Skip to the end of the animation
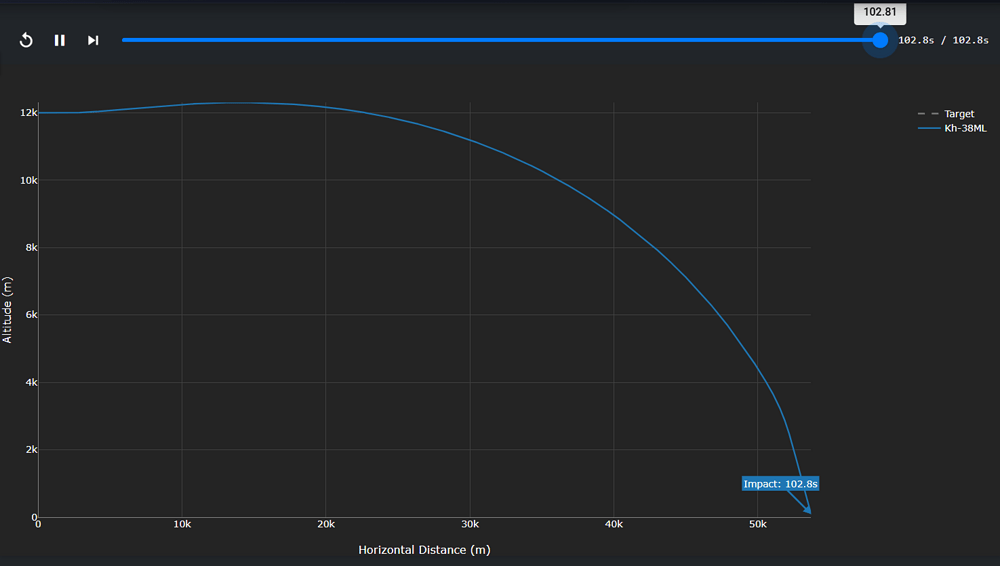Screen dimensions: 1000x566 [x=93, y=40]
